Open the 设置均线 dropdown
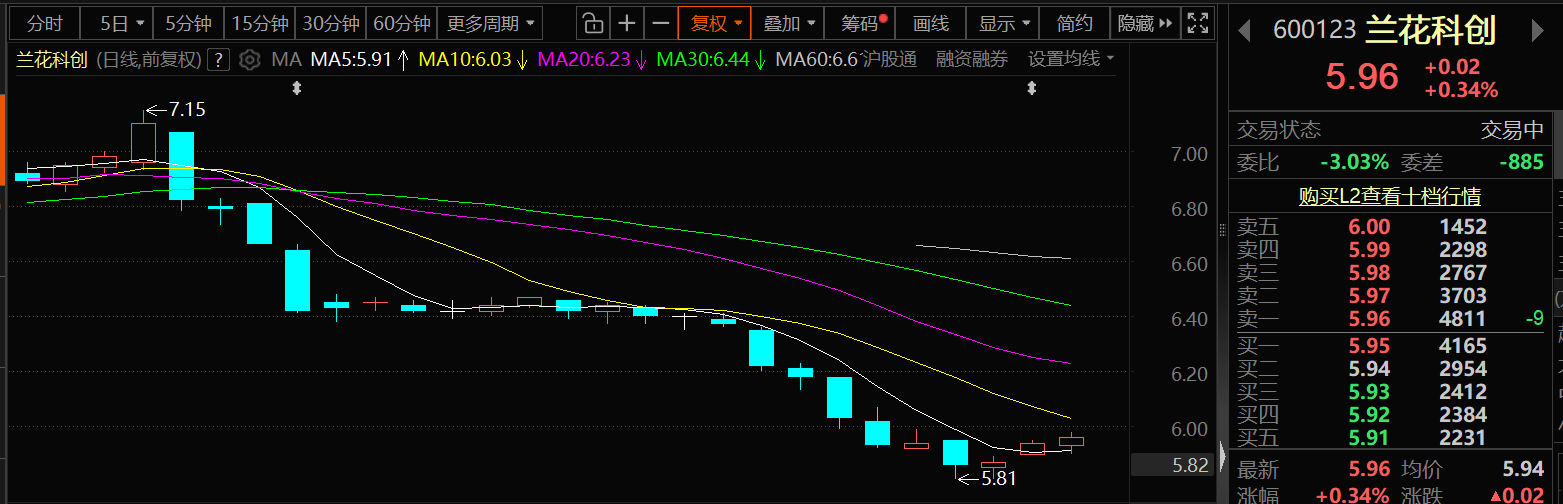 (1070, 60)
